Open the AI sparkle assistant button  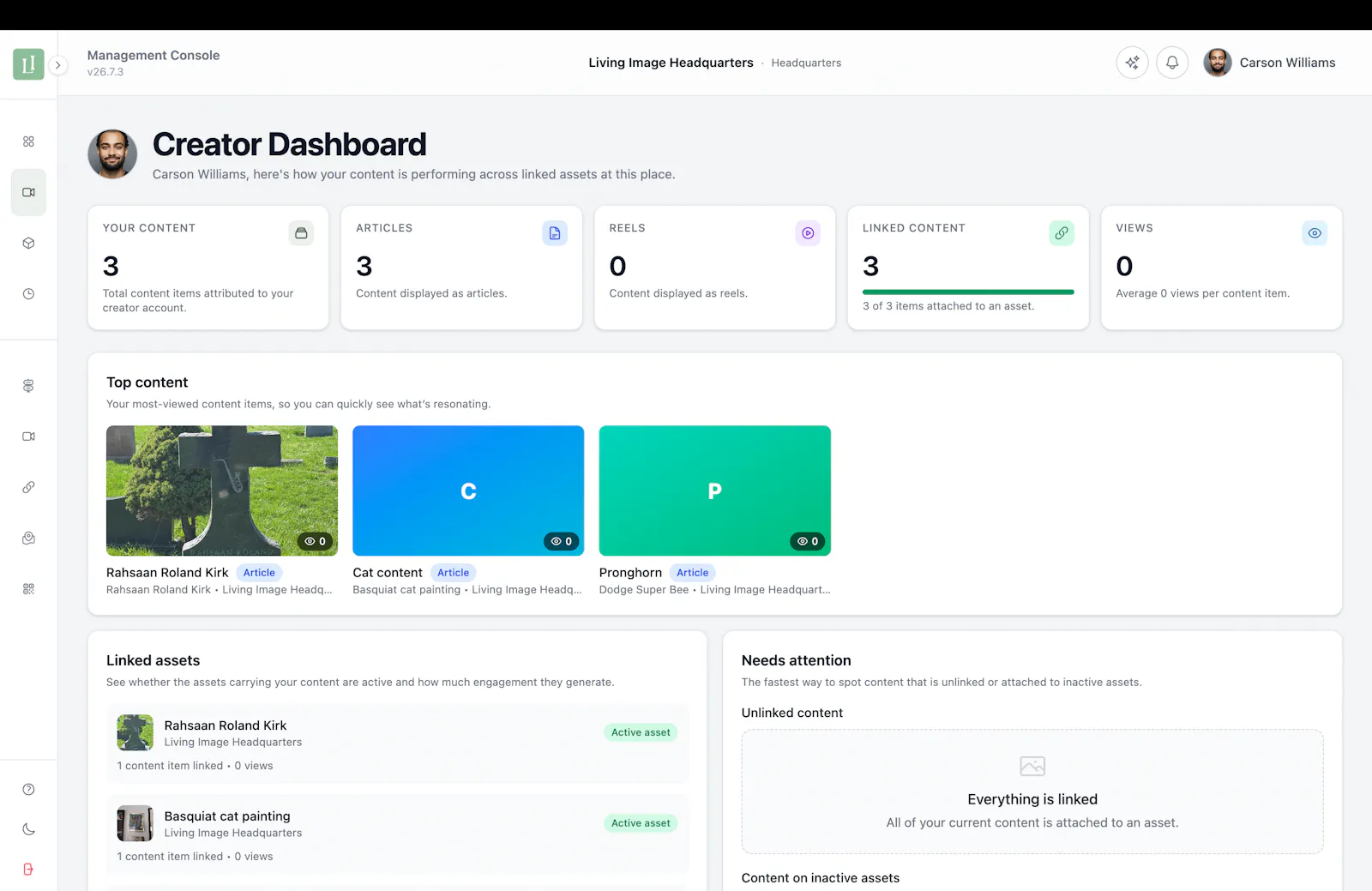1132,63
